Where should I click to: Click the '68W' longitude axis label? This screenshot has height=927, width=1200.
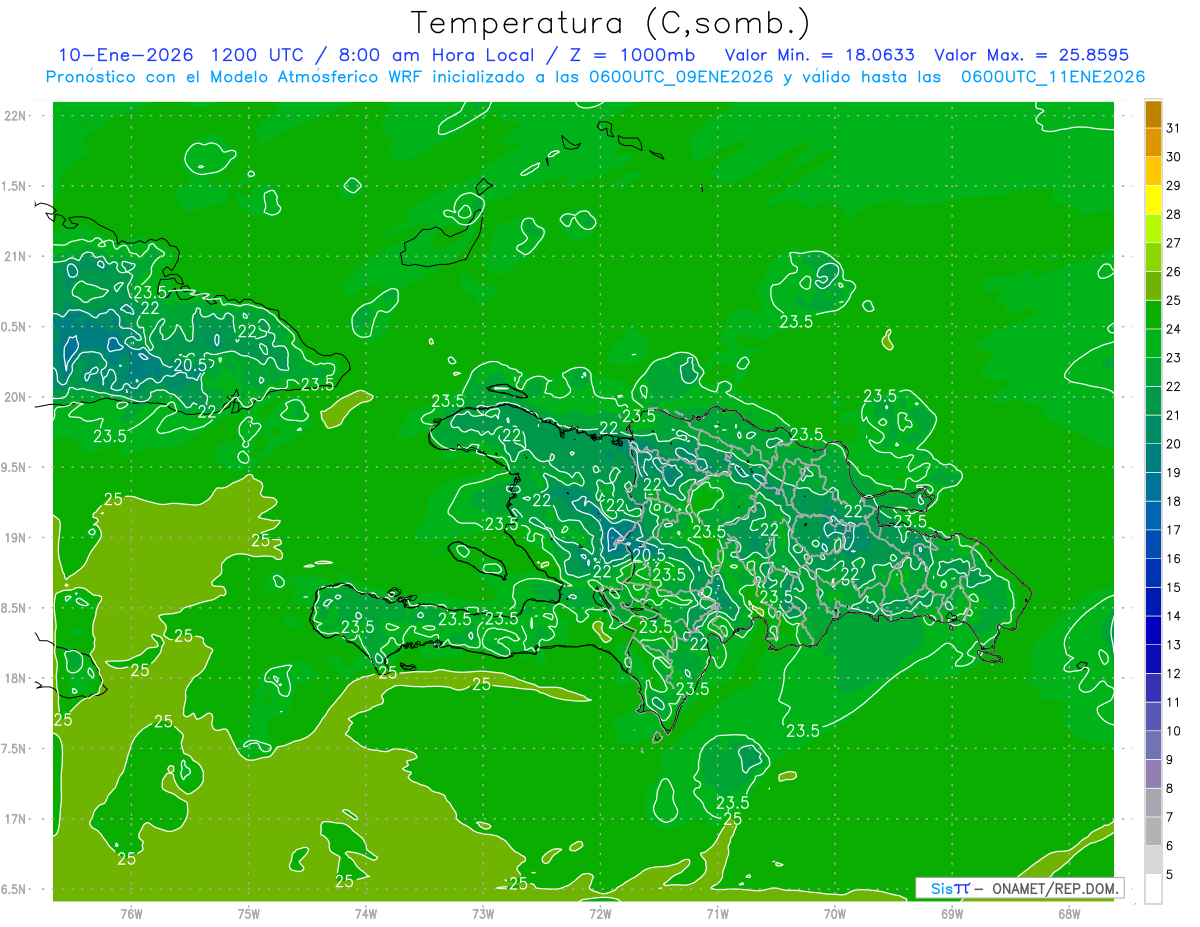(1069, 914)
